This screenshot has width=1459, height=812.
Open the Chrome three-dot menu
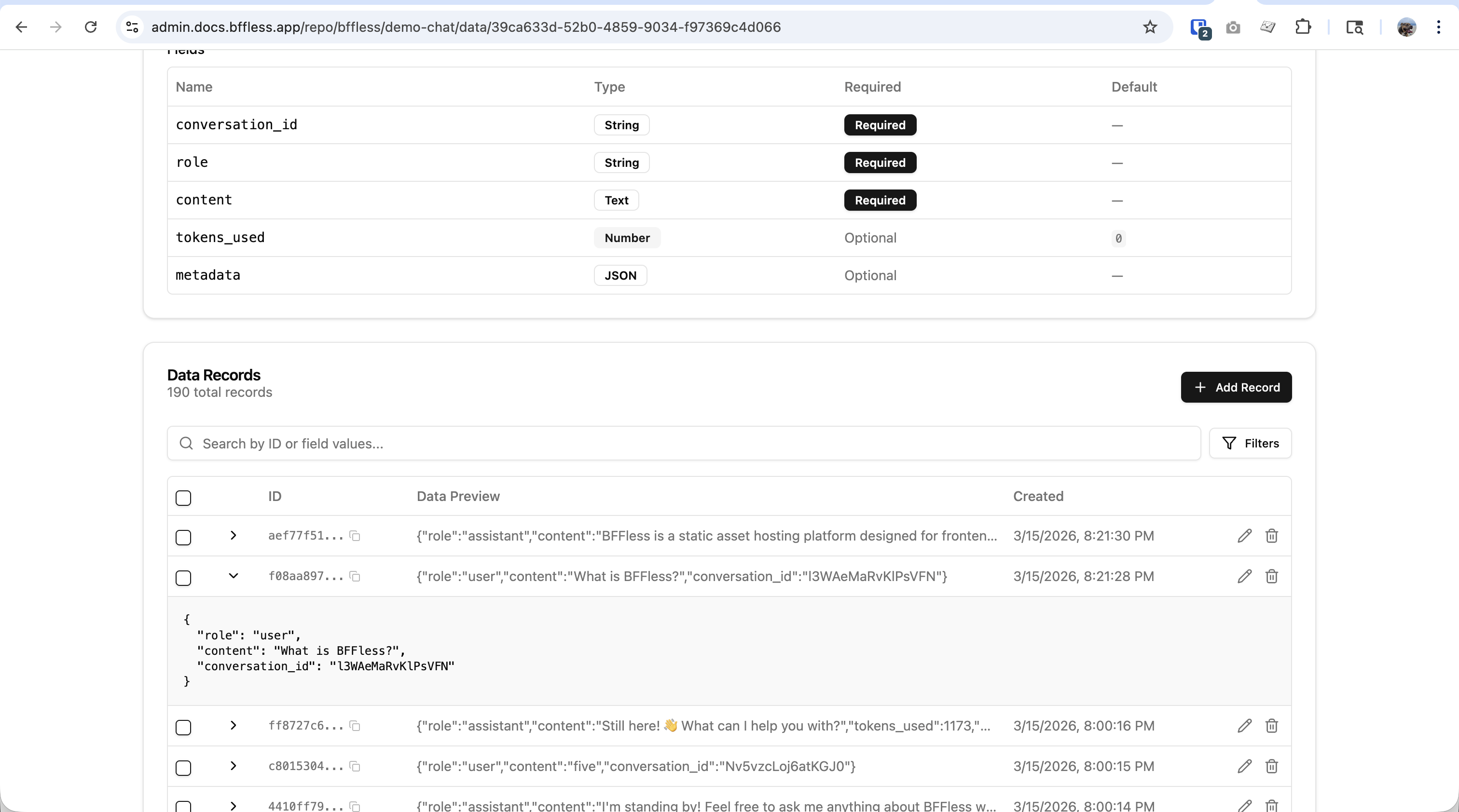point(1438,27)
